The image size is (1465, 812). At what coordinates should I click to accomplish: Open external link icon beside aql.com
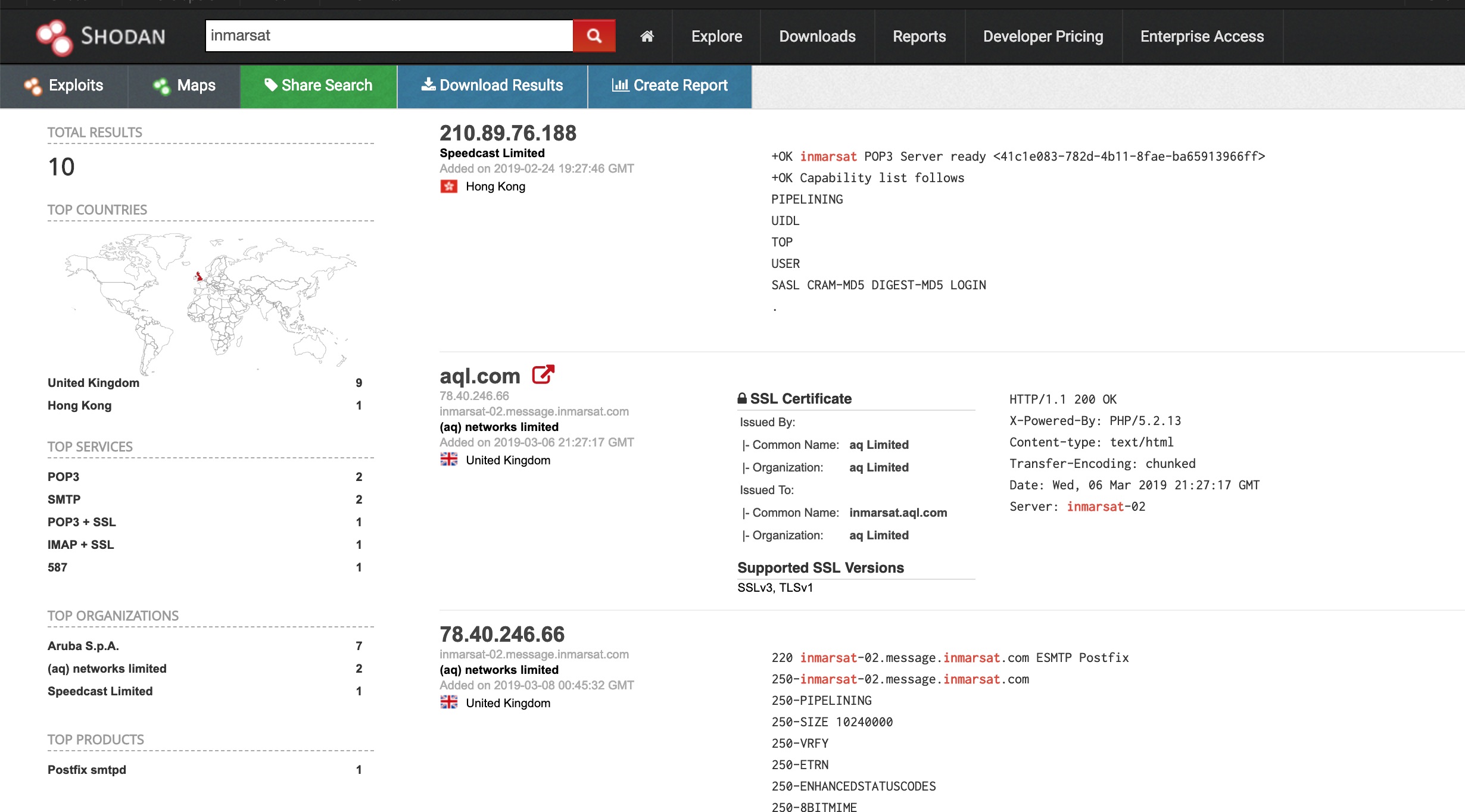(x=543, y=375)
